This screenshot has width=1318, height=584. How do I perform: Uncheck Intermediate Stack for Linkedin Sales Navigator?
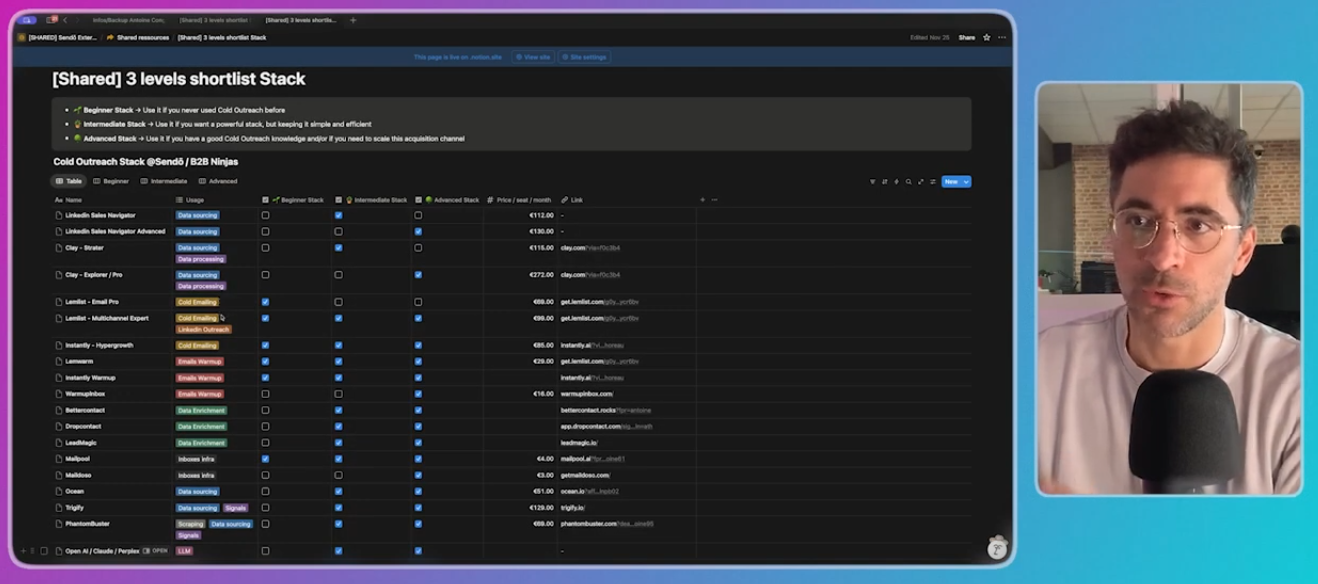(338, 215)
